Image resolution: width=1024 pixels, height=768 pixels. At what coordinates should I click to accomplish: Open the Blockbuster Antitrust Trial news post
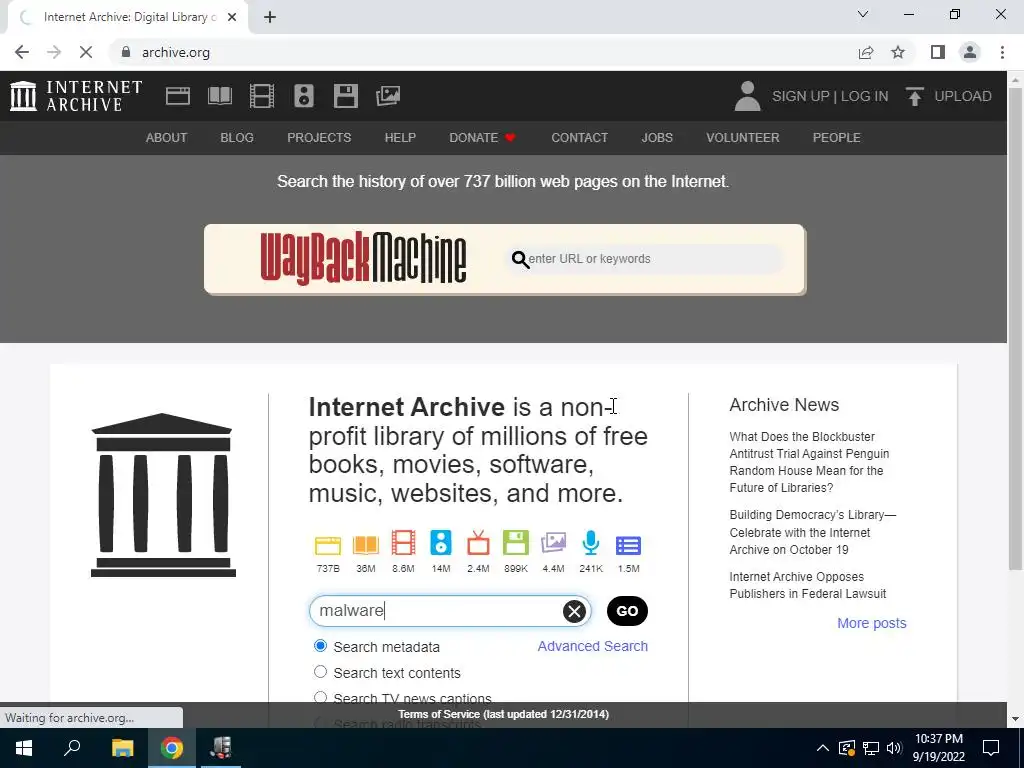pos(809,462)
